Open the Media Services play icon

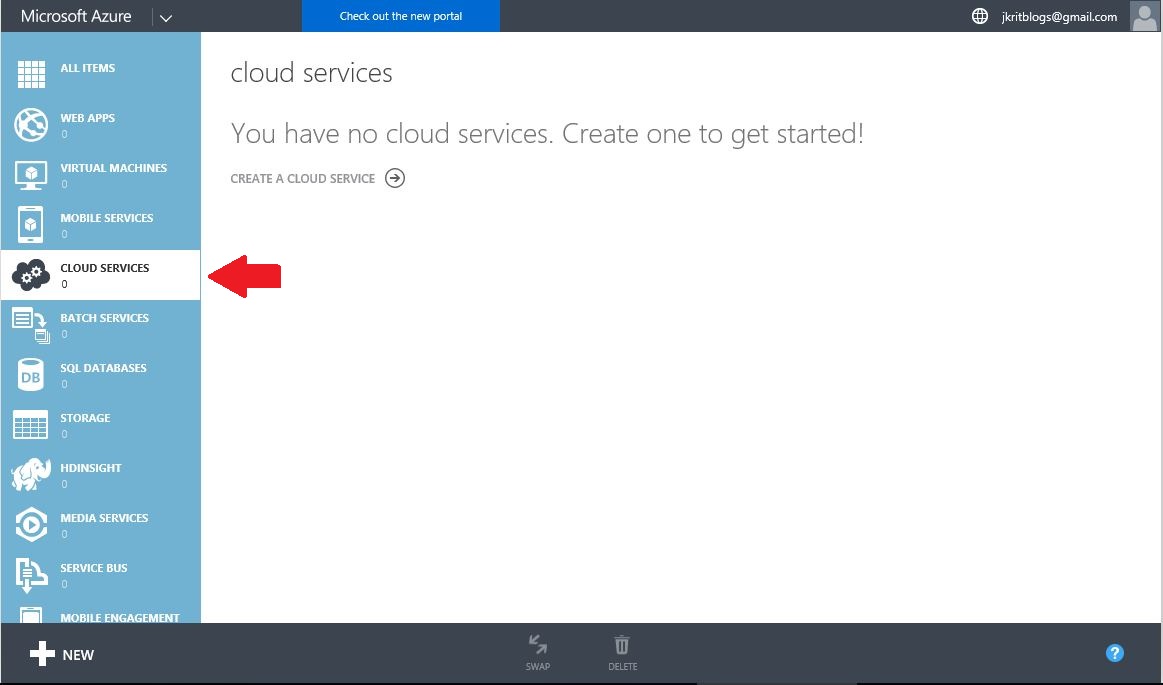pos(31,525)
